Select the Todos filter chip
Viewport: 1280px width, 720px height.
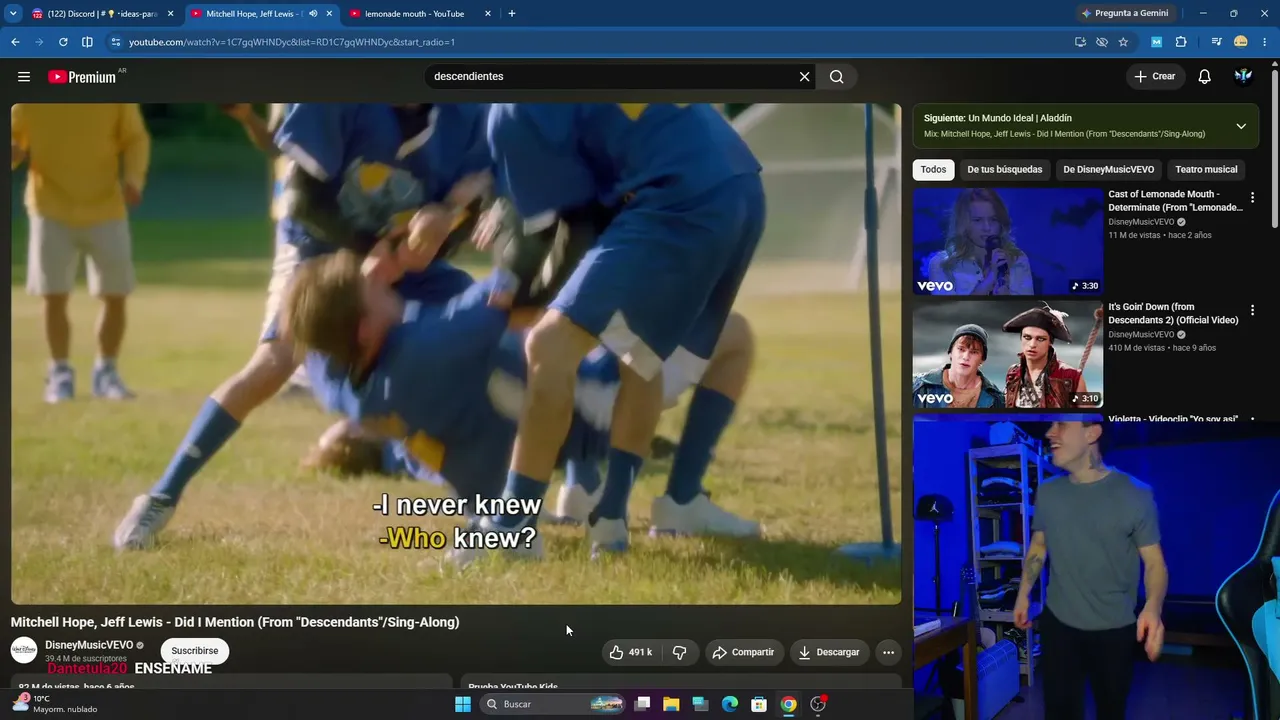coord(933,170)
